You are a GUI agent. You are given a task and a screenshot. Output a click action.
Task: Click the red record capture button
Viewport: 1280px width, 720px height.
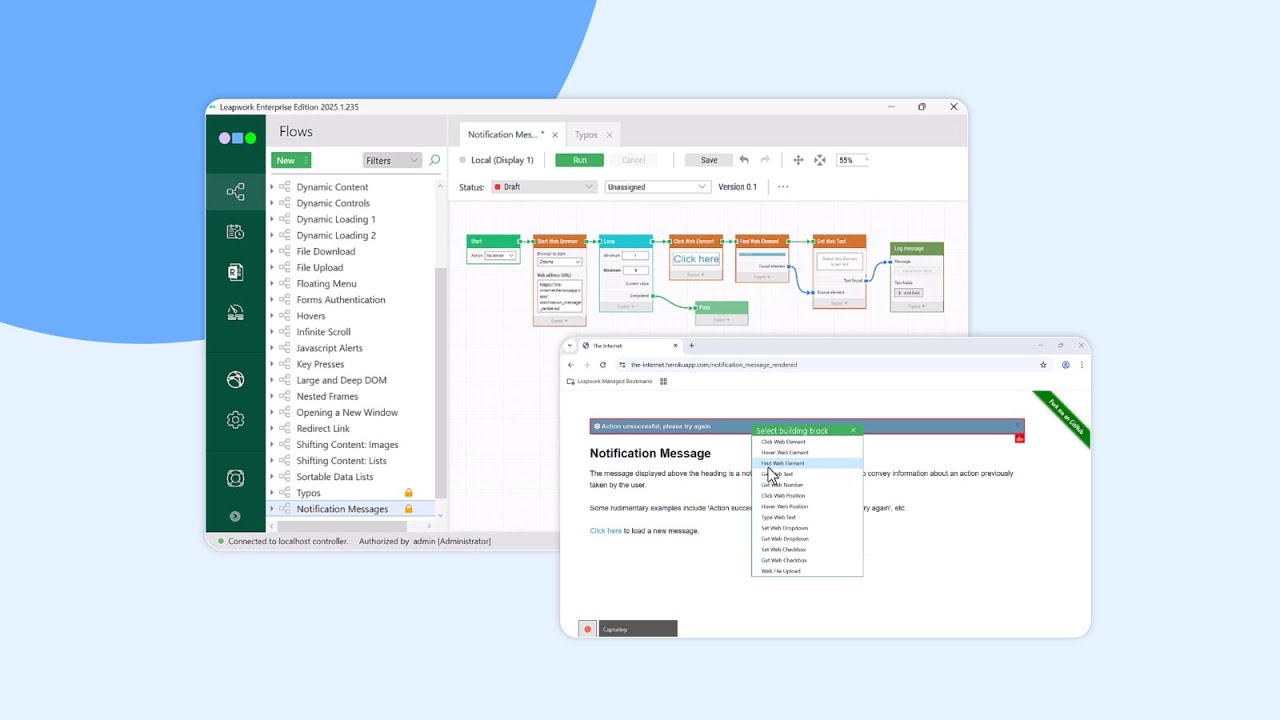(x=588, y=629)
